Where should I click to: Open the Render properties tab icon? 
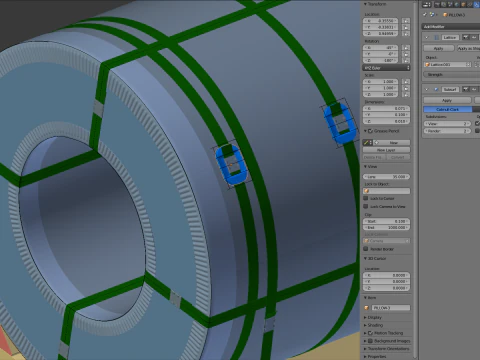(x=437, y=4)
